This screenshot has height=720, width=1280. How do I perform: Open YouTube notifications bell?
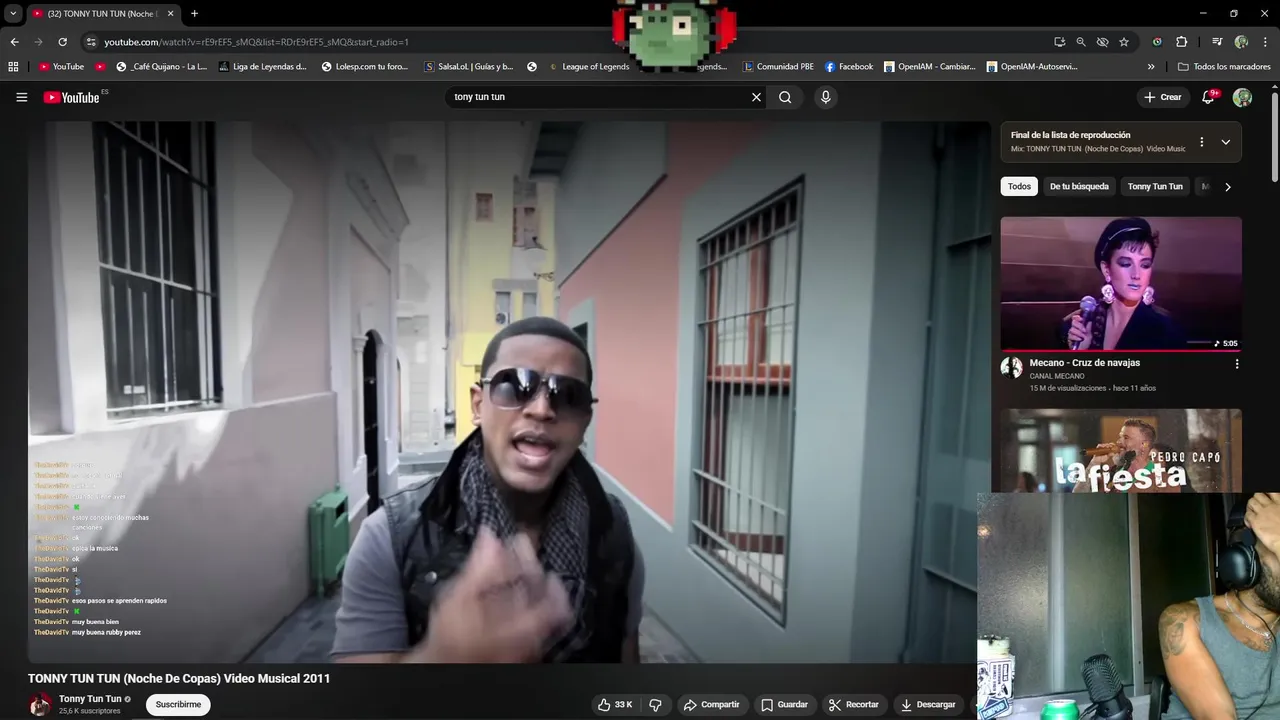pyautogui.click(x=1209, y=97)
